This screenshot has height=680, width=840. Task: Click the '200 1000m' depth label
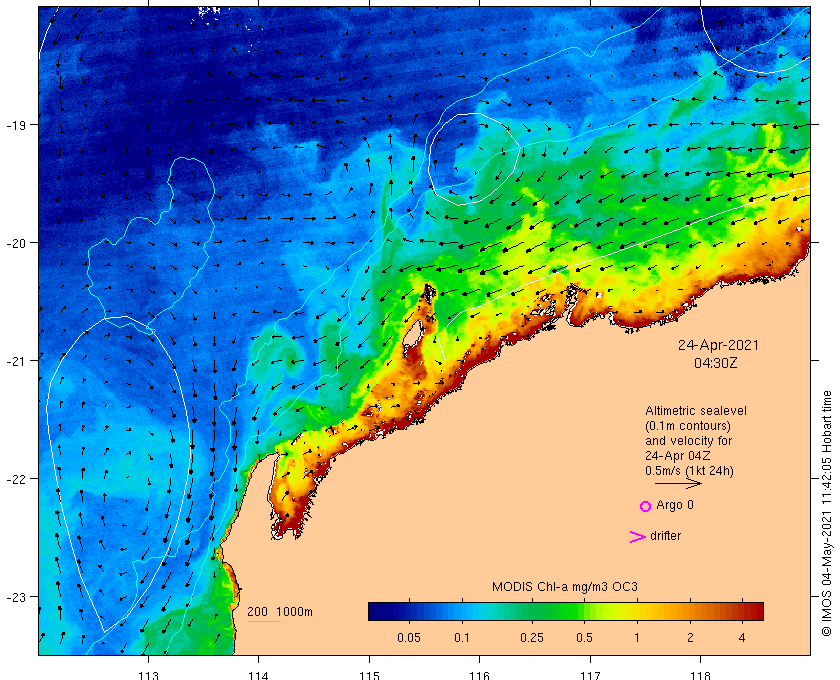click(280, 612)
